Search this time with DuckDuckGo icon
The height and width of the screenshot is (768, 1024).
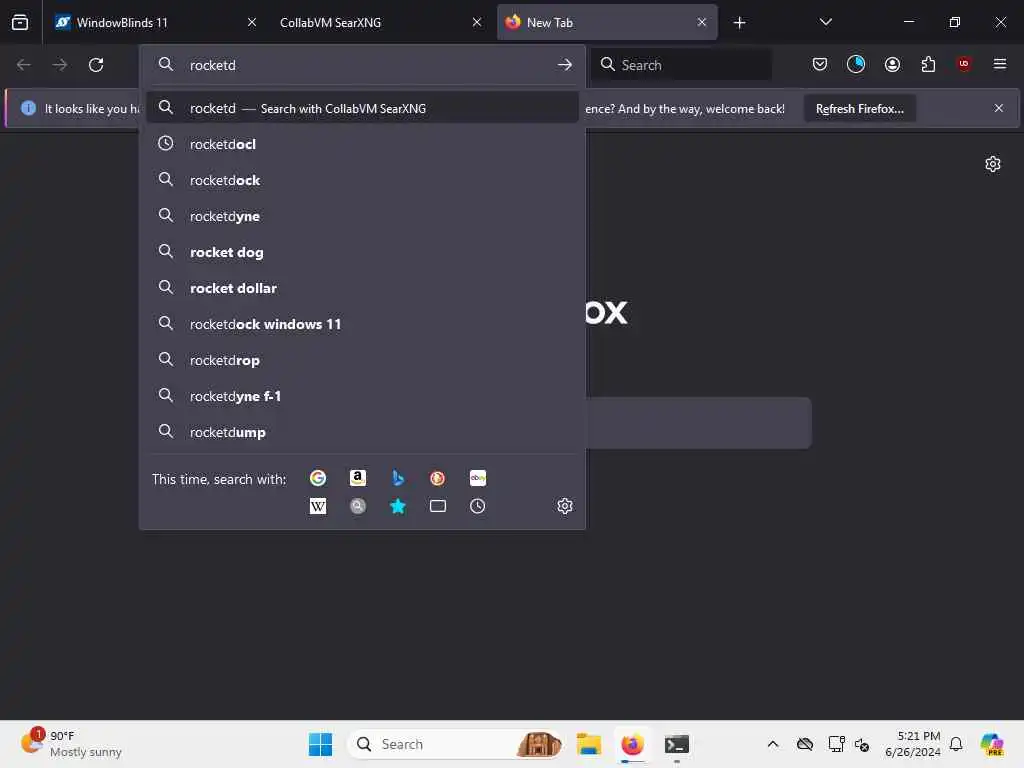point(438,478)
